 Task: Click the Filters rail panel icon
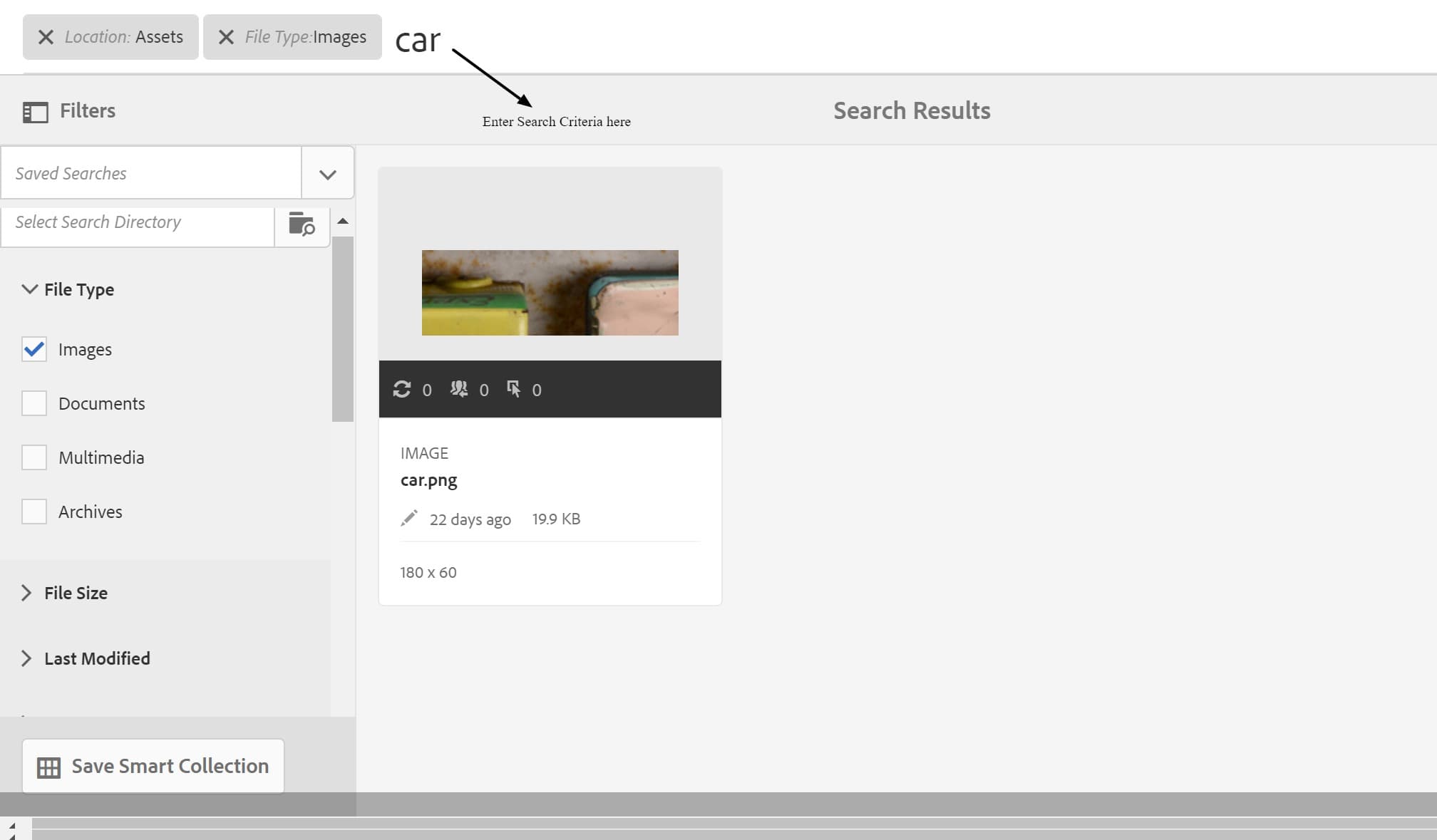click(x=36, y=112)
